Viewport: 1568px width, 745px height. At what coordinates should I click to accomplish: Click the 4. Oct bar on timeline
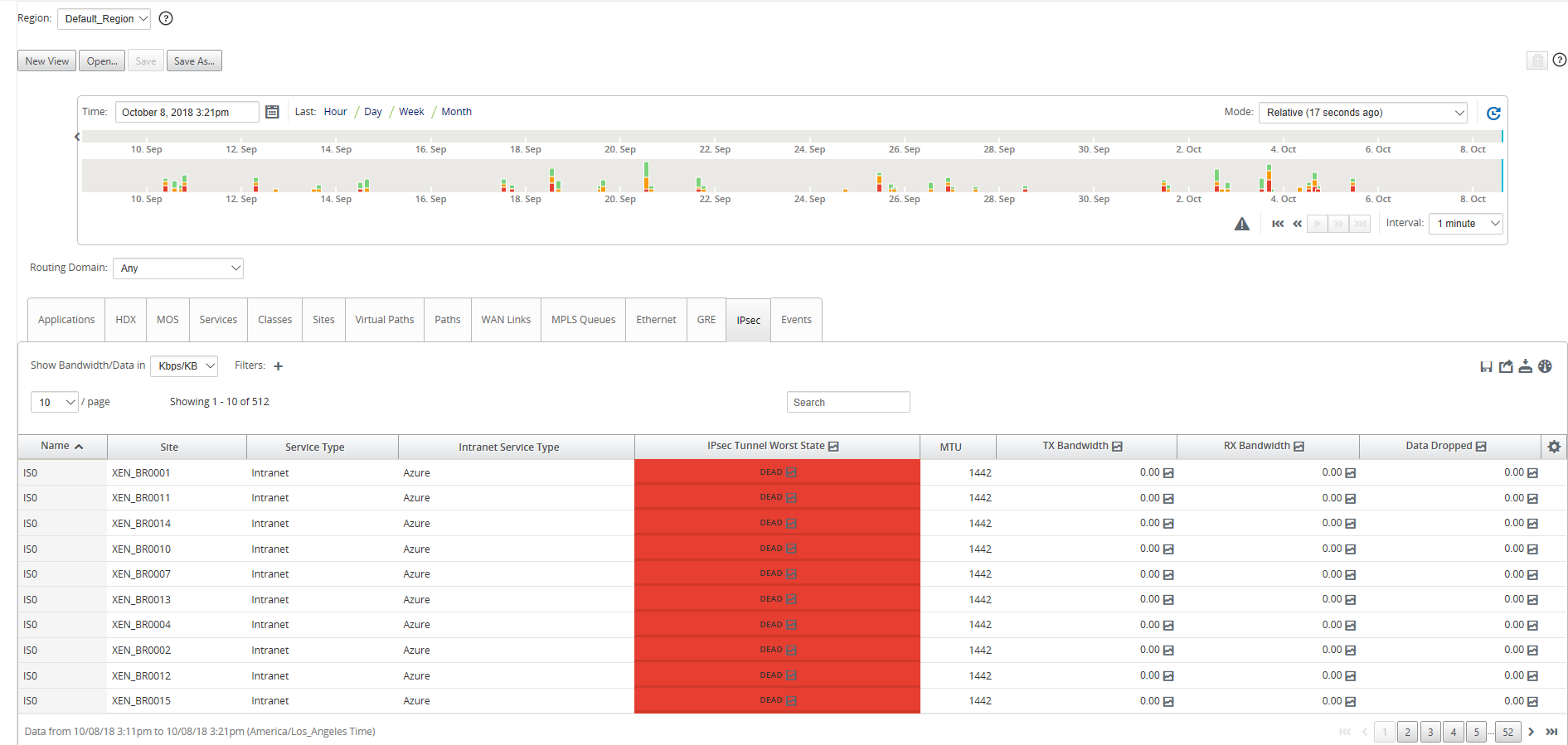1269,178
